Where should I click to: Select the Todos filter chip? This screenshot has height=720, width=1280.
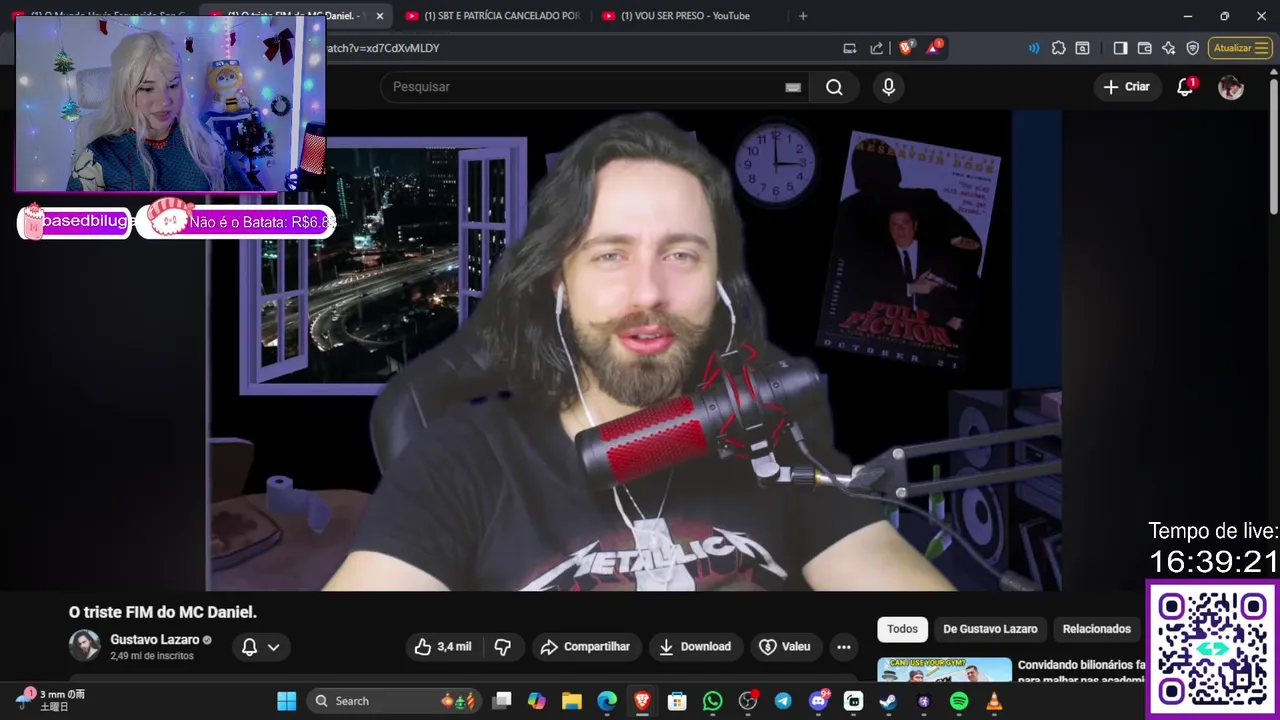[902, 629]
